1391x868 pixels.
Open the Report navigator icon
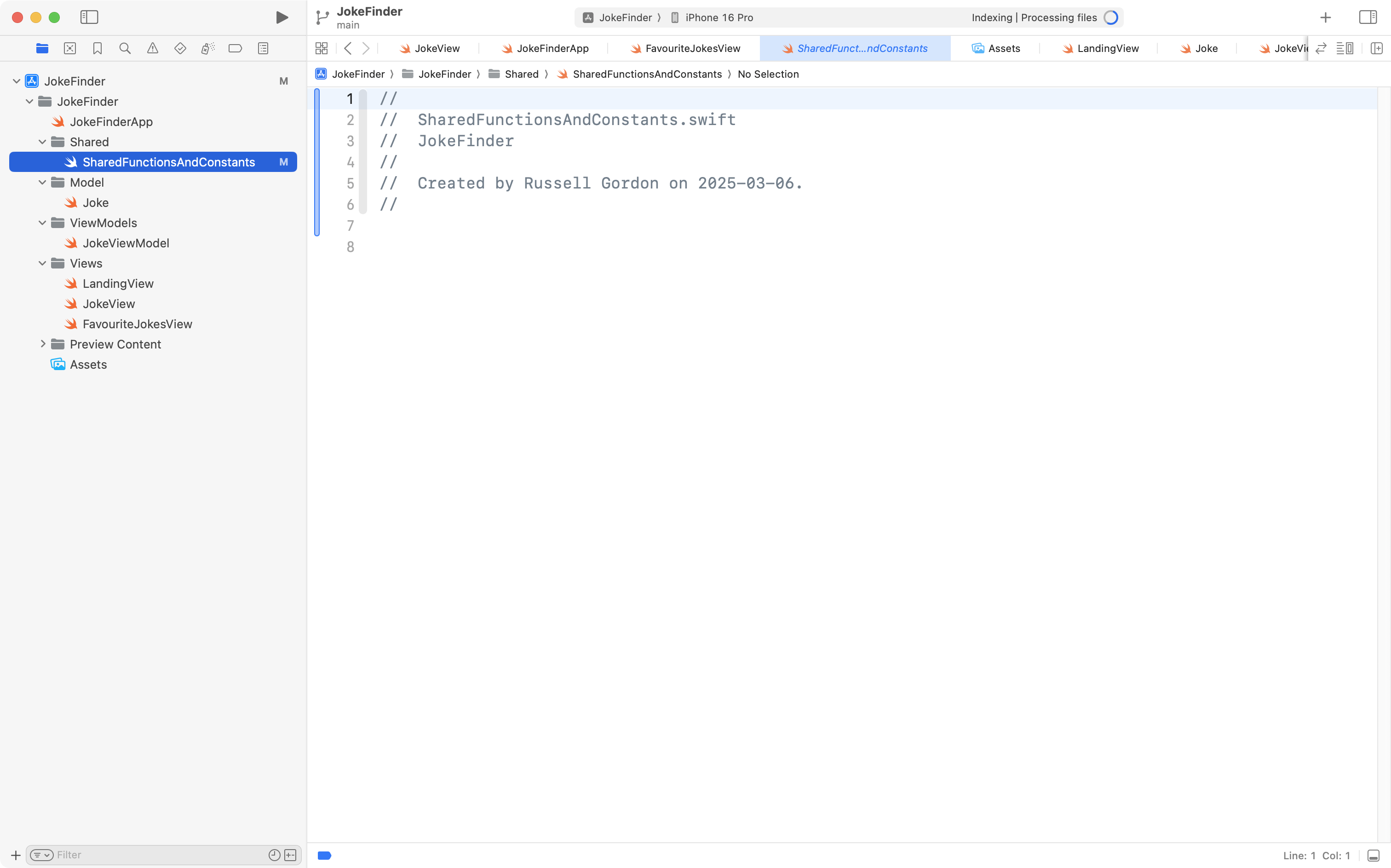click(263, 48)
